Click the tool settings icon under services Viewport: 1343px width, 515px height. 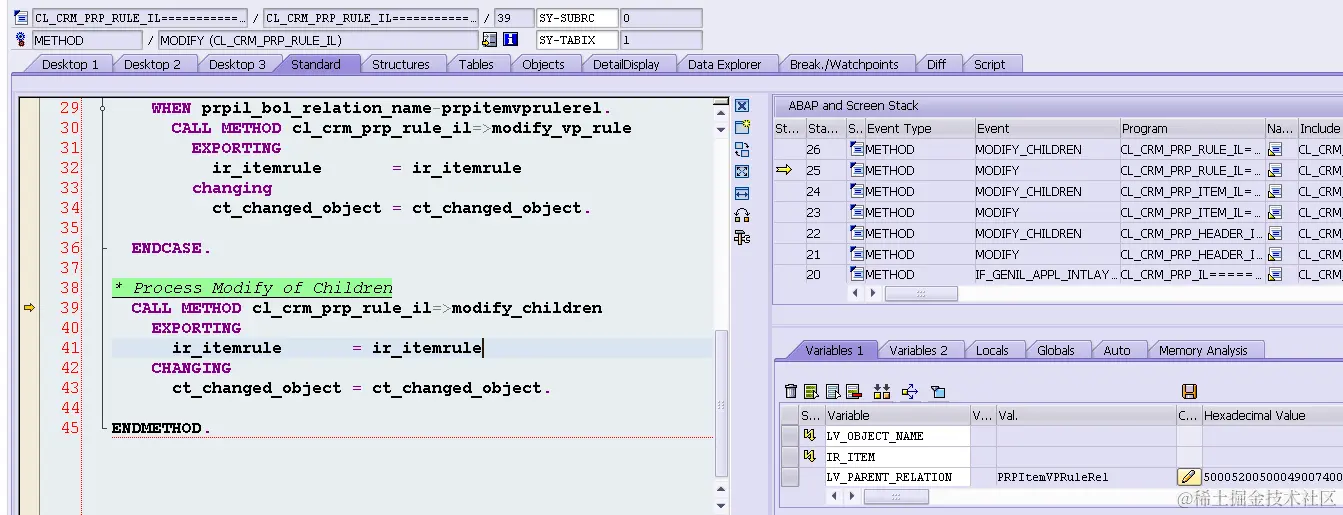pyautogui.click(x=742, y=237)
